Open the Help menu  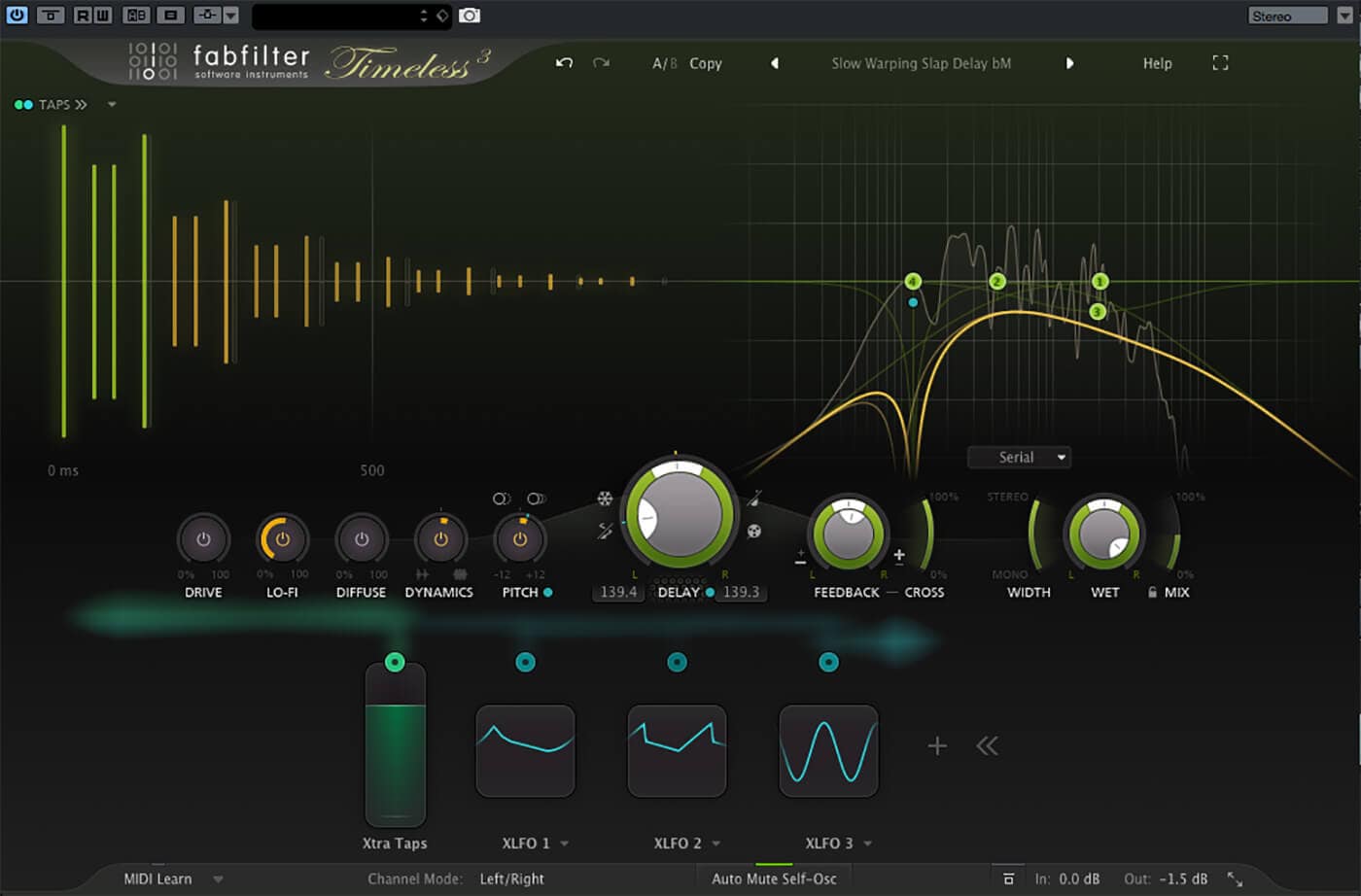tap(1157, 63)
